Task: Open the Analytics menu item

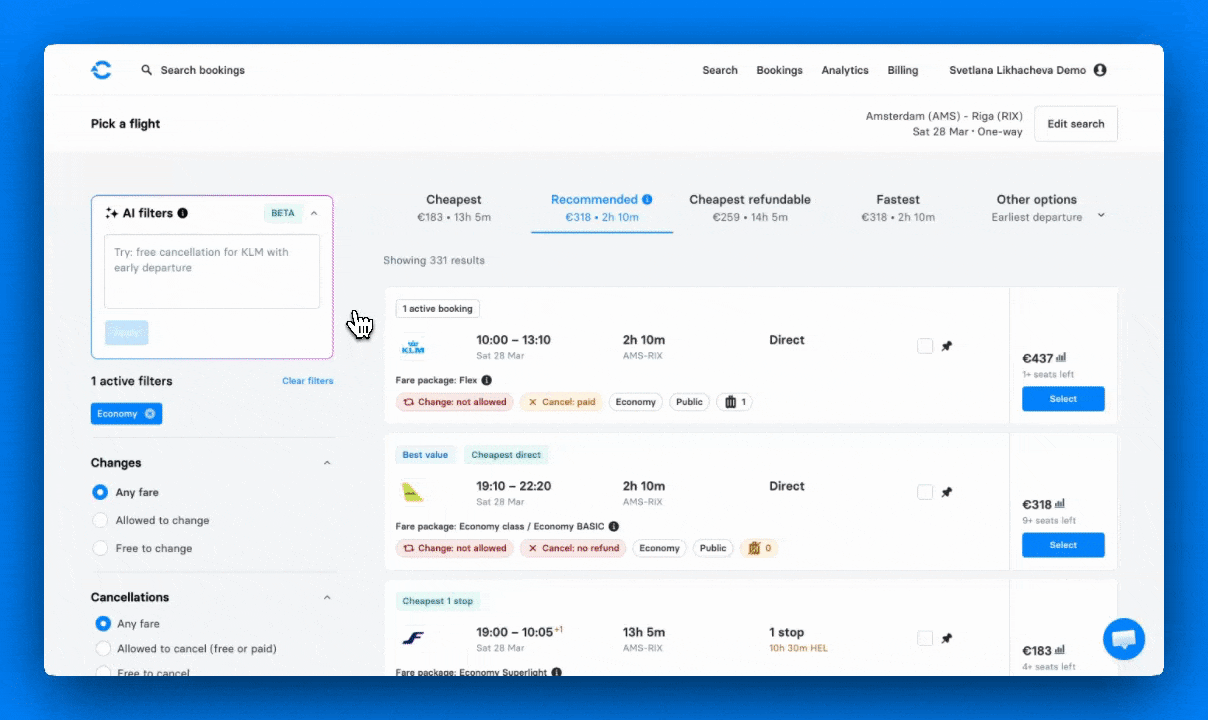Action: pos(844,70)
